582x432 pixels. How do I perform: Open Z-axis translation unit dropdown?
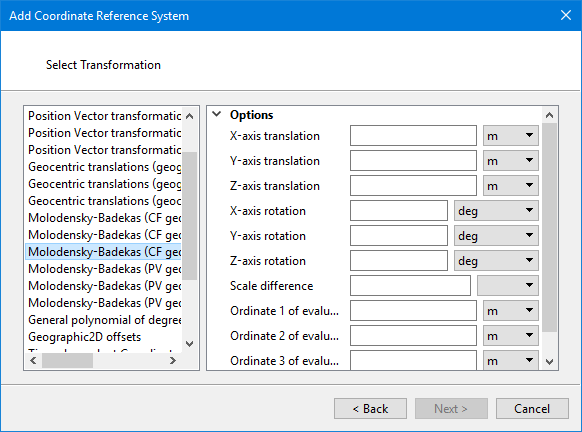click(511, 186)
